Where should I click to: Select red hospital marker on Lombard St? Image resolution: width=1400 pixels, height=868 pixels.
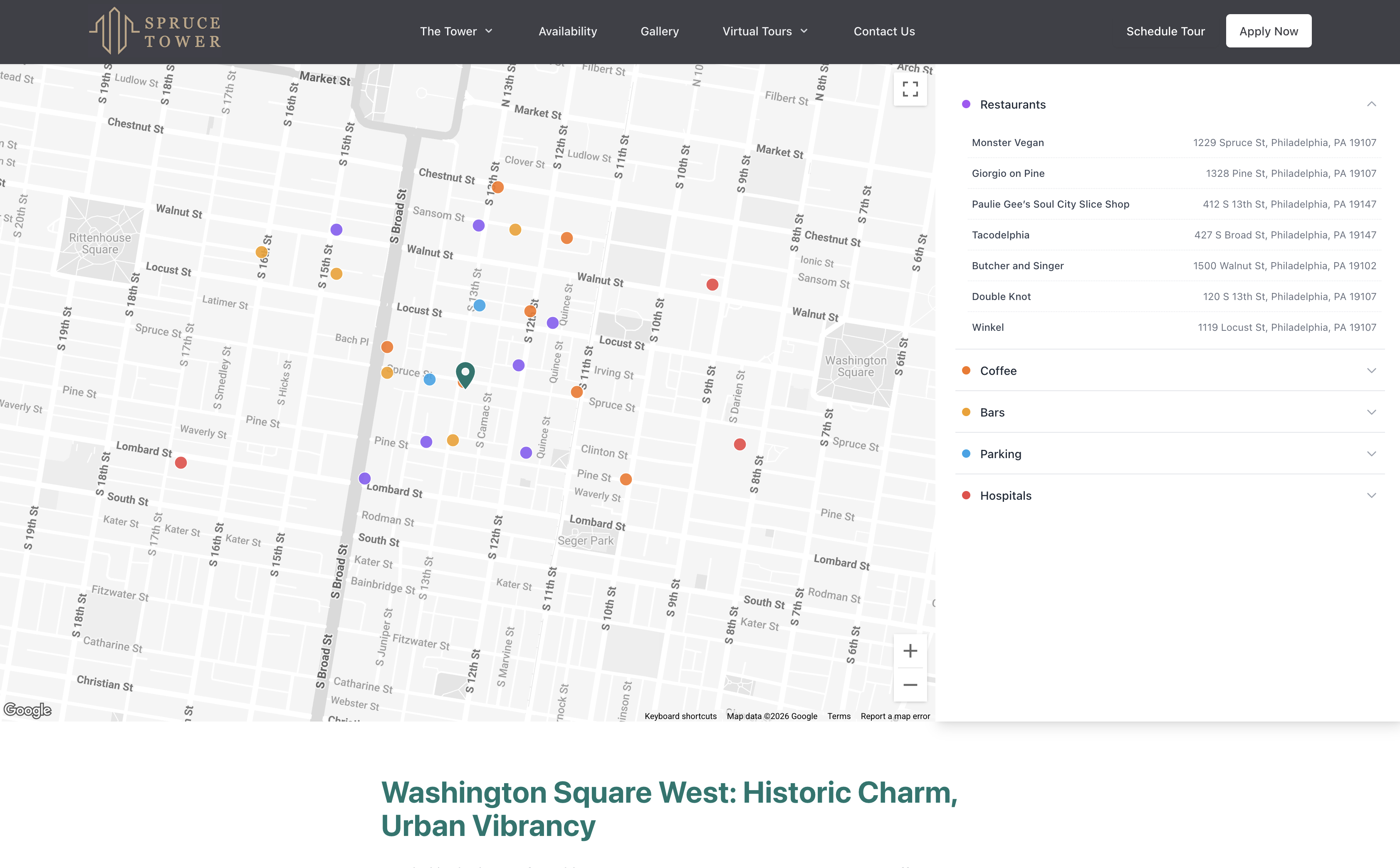point(181,463)
